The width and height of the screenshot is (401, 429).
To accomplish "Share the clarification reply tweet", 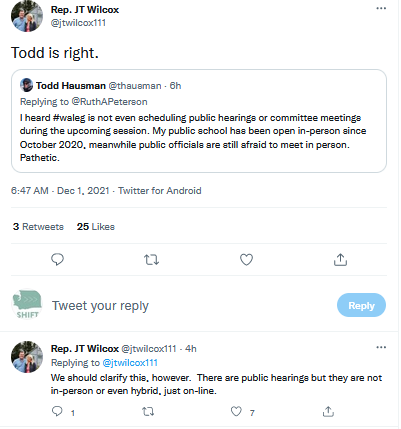I will point(328,412).
